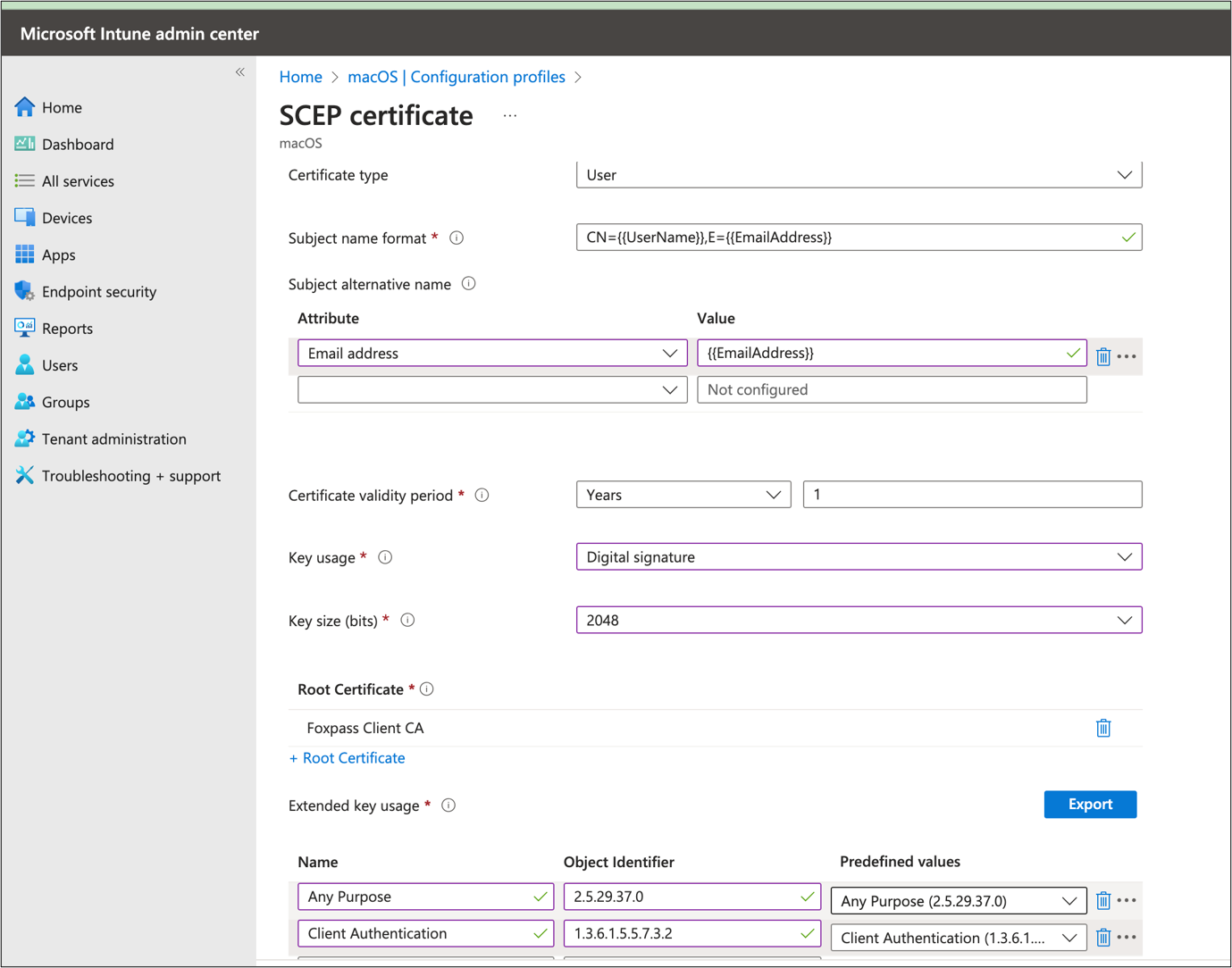
Task: Show info tooltip for Subject name format
Action: [x=457, y=238]
